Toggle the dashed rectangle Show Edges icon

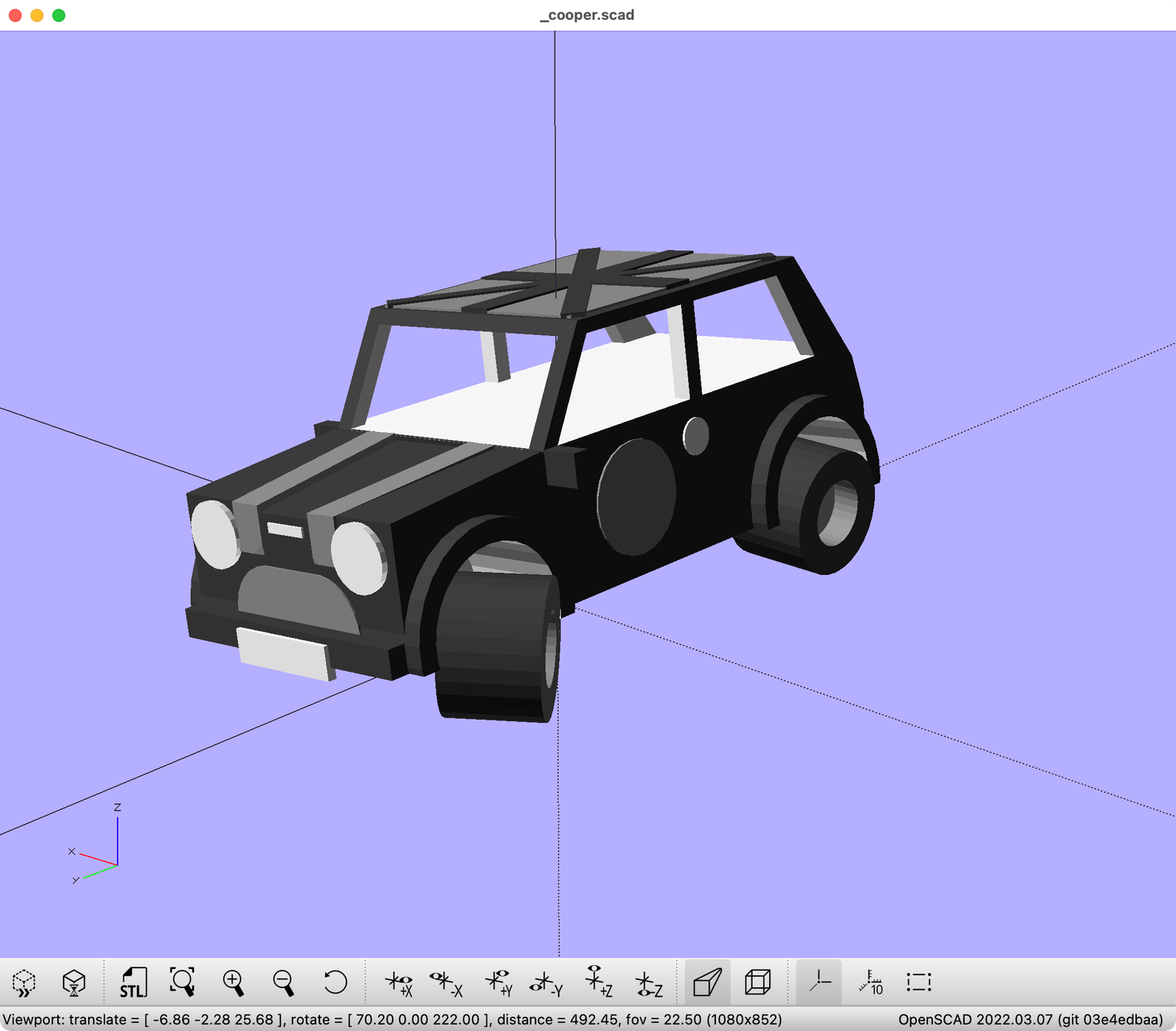point(919,983)
